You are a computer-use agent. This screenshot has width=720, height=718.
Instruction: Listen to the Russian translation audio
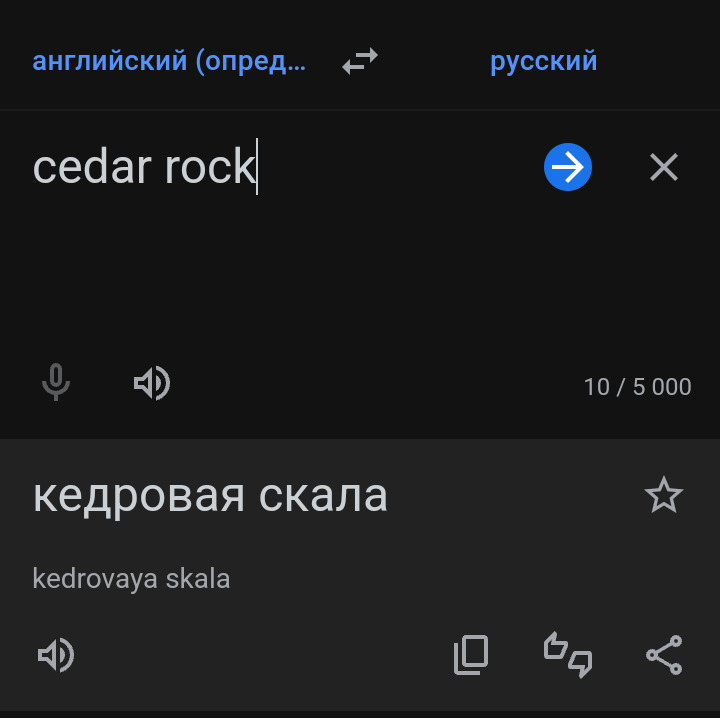(56, 655)
